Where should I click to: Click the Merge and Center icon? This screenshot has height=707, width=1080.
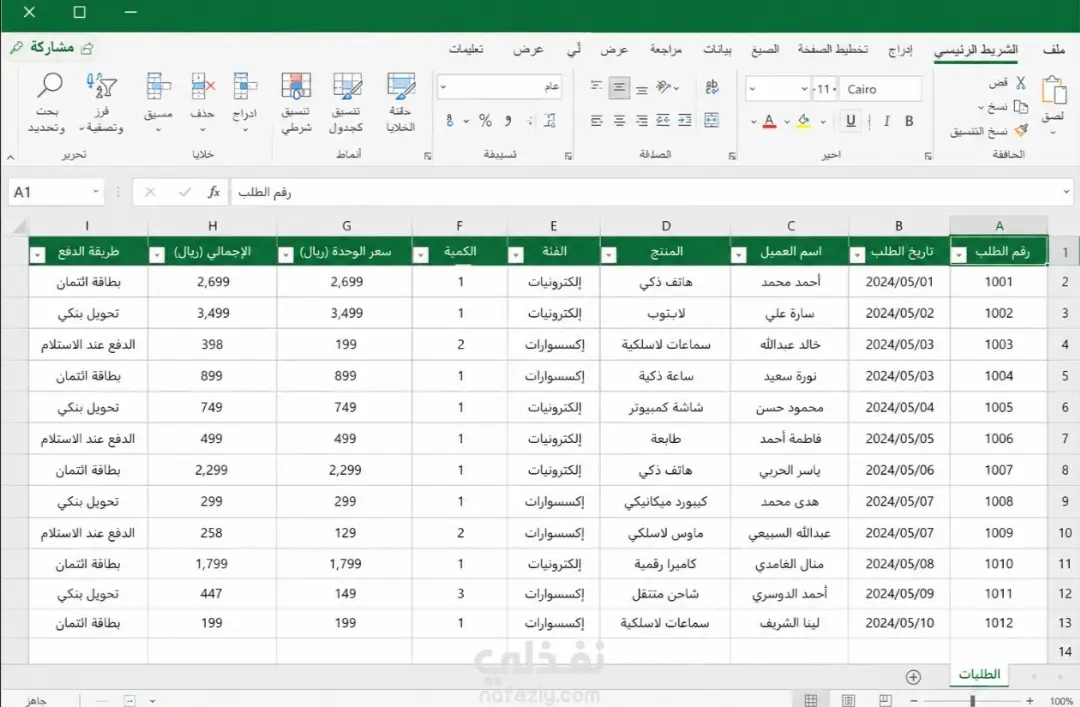coord(712,121)
